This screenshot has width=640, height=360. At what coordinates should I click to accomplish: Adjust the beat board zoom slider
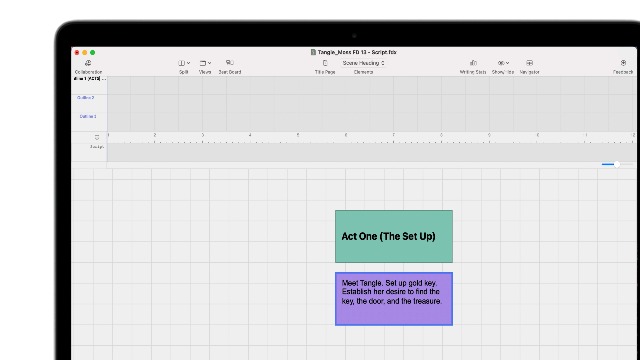point(617,164)
